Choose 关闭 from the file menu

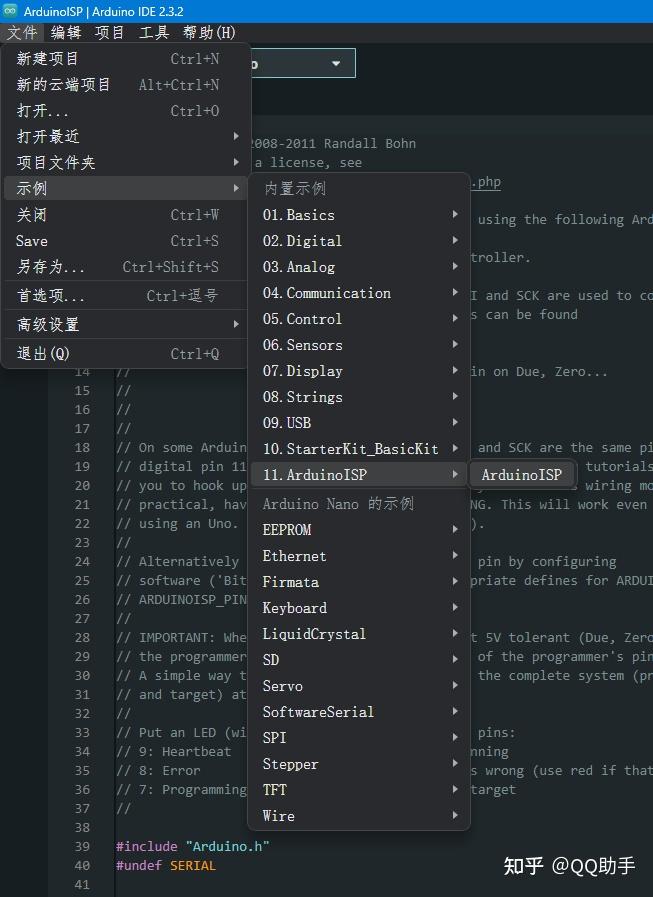point(126,215)
